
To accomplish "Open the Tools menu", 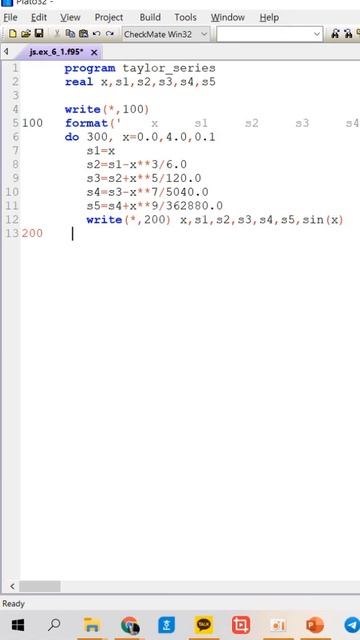I will tap(185, 18).
